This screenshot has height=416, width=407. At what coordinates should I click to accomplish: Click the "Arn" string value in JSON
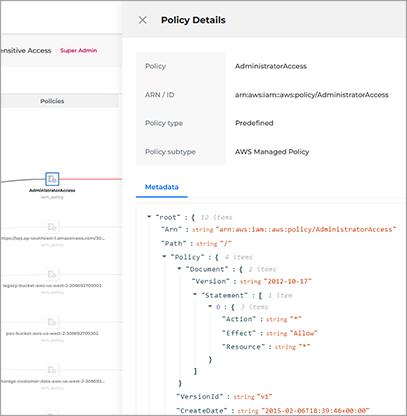(x=306, y=229)
